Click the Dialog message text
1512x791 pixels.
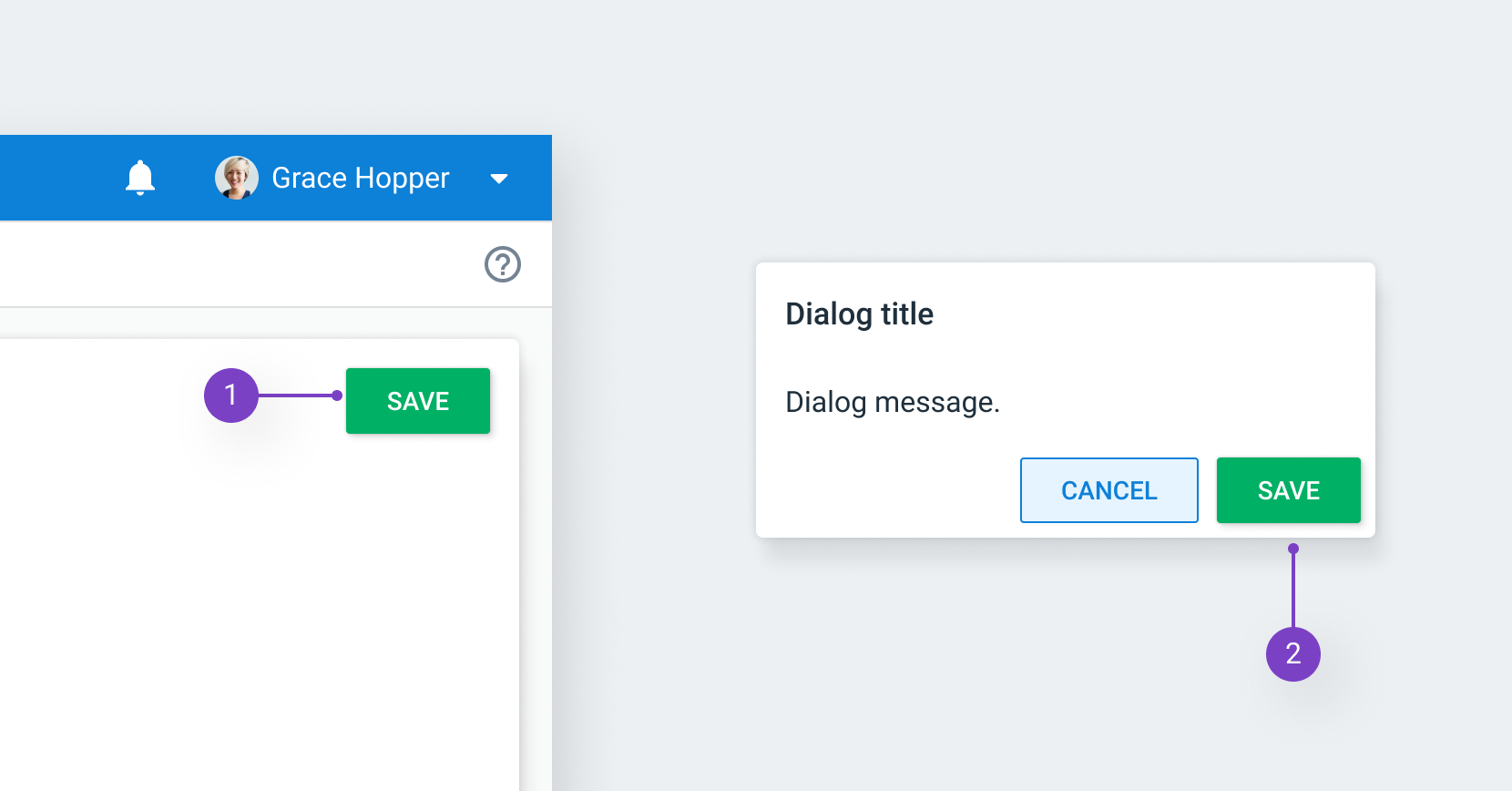click(x=893, y=402)
